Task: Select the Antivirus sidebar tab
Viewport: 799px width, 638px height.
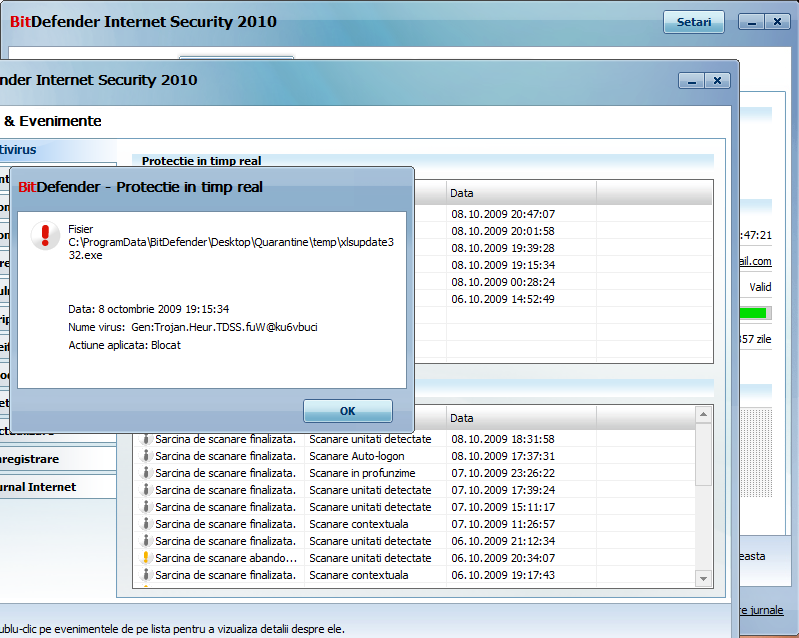Action: (x=58, y=150)
